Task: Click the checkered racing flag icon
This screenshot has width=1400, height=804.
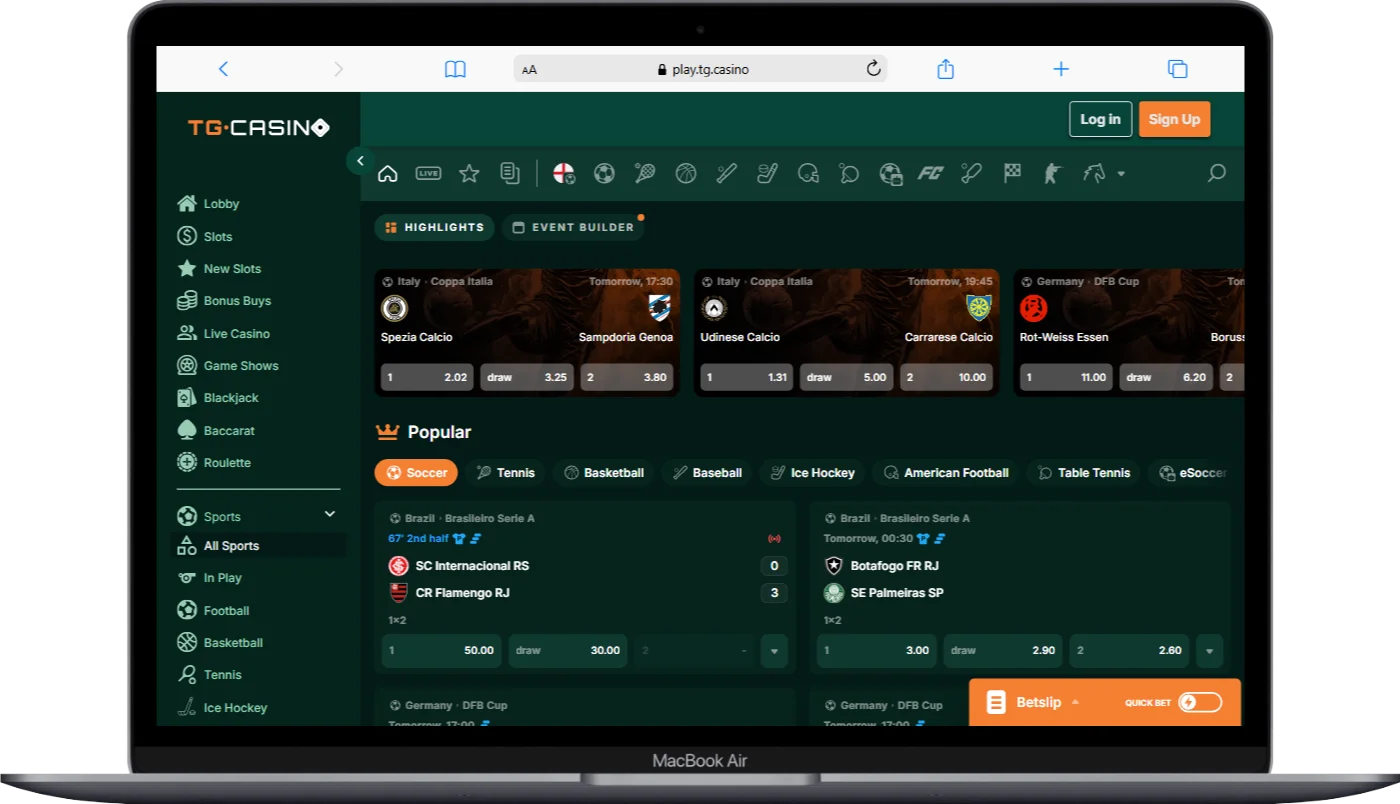Action: pyautogui.click(x=1012, y=173)
